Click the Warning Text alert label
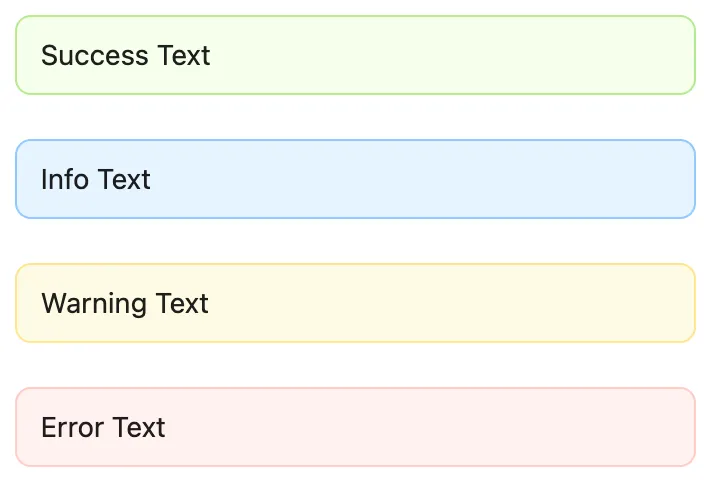 pyautogui.click(x=124, y=303)
